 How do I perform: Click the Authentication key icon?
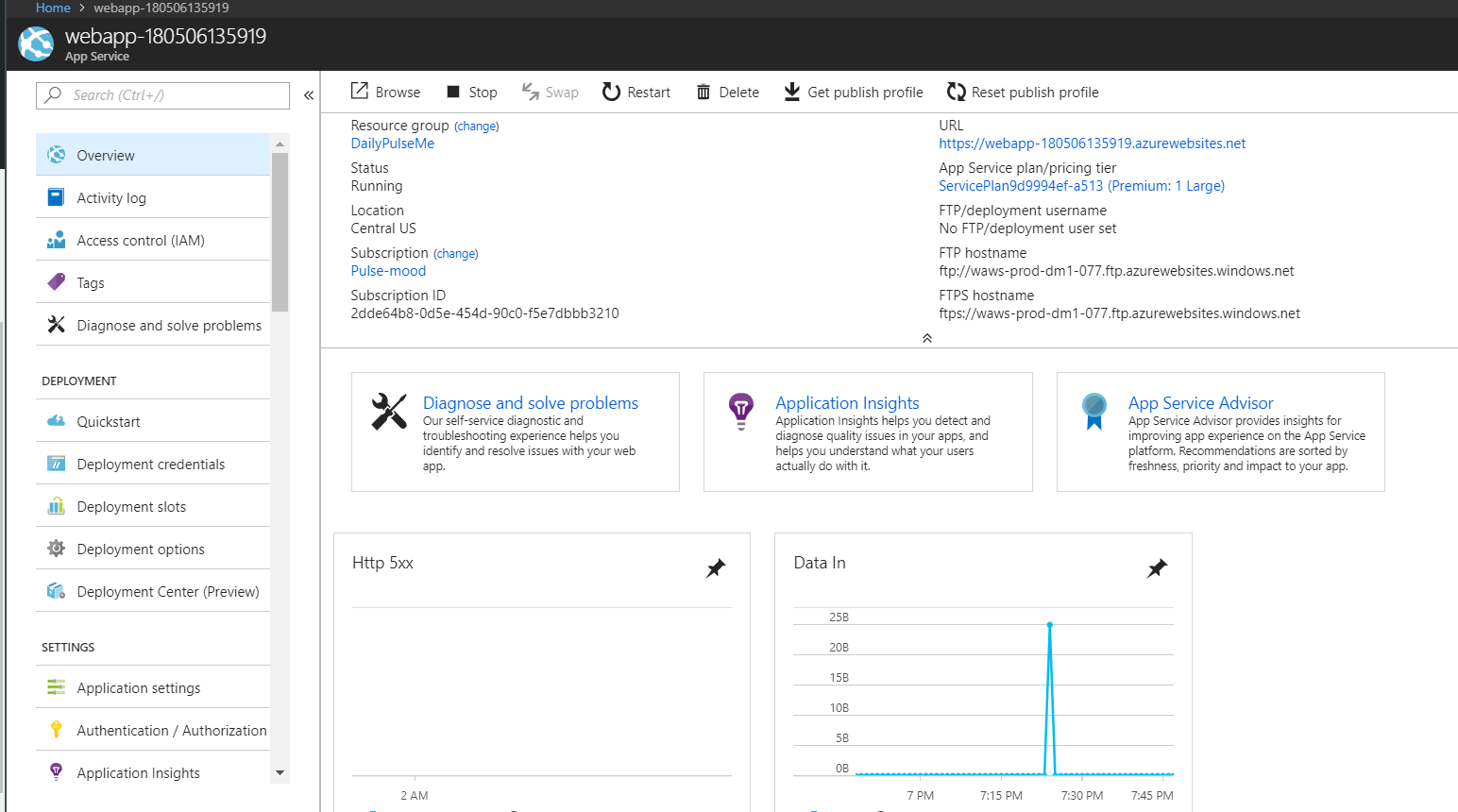pyautogui.click(x=57, y=730)
